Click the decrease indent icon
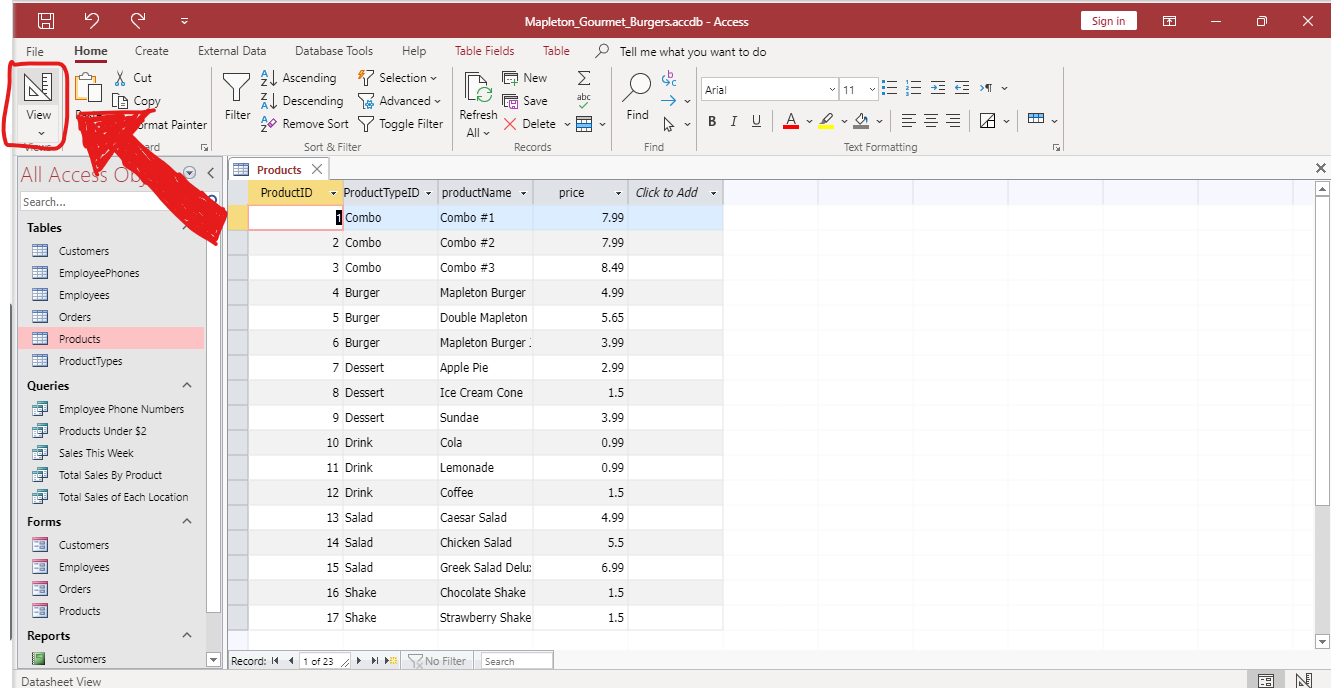Image resolution: width=1331 pixels, height=688 pixels. pos(961,88)
